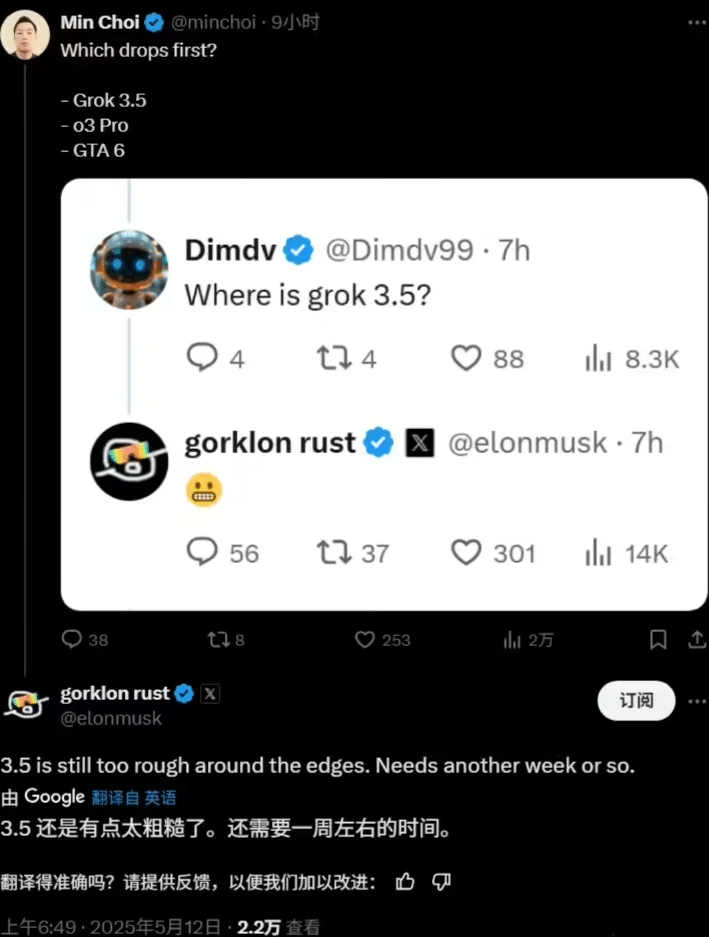Like Min Choi's post with 253 likes
The height and width of the screenshot is (937, 709).
(382, 640)
